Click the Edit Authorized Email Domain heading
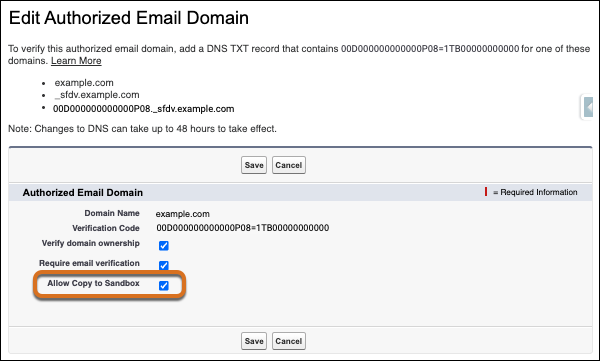Screen dimensions: 600x361 point(129,18)
